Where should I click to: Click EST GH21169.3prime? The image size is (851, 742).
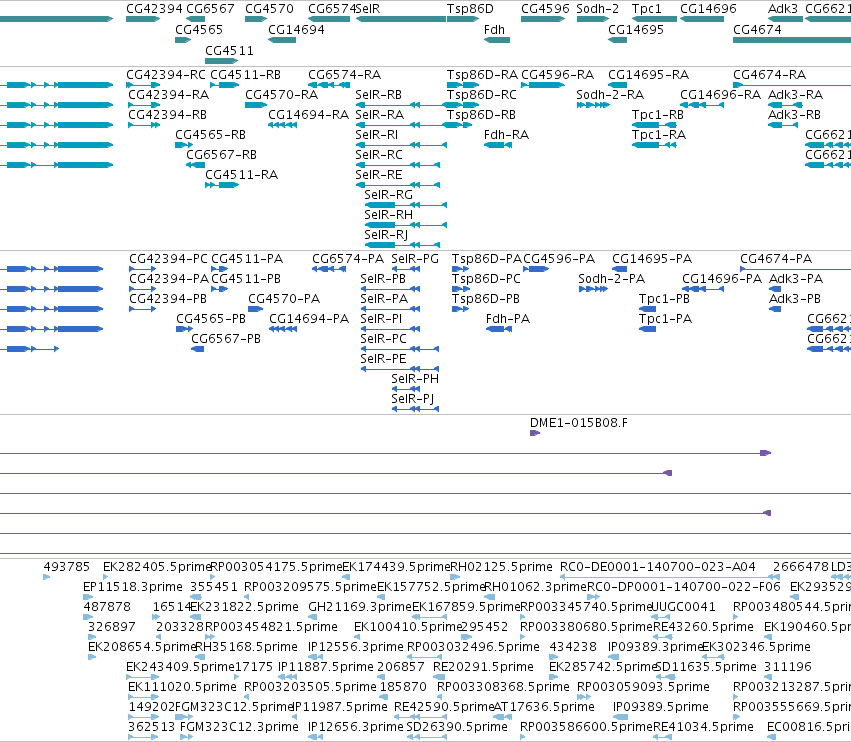360,606
